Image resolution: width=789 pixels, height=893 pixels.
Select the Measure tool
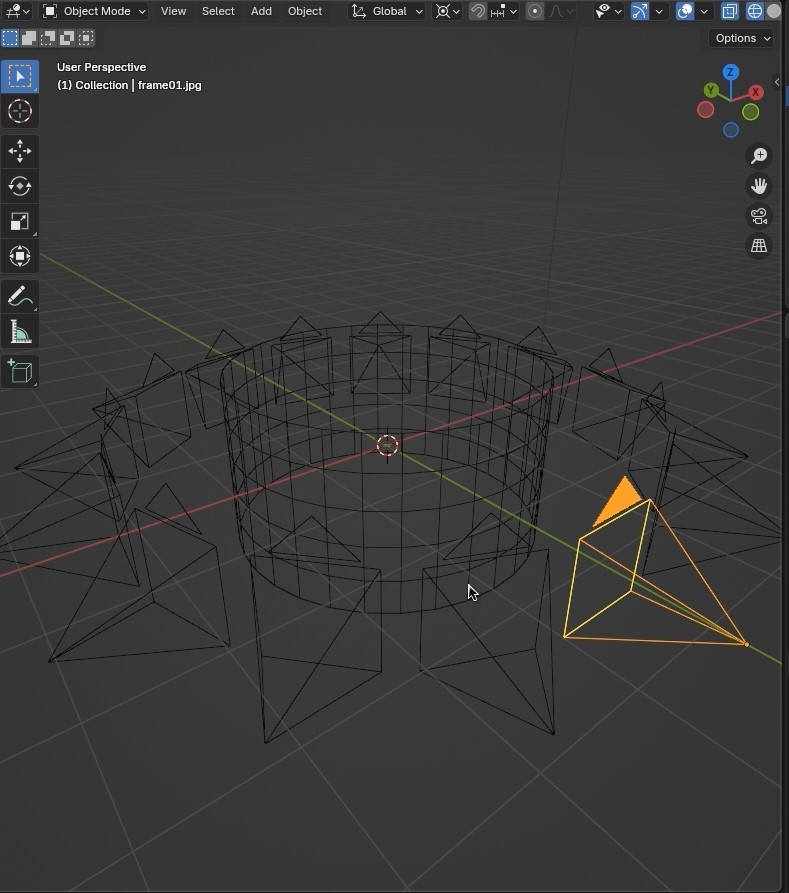20,332
